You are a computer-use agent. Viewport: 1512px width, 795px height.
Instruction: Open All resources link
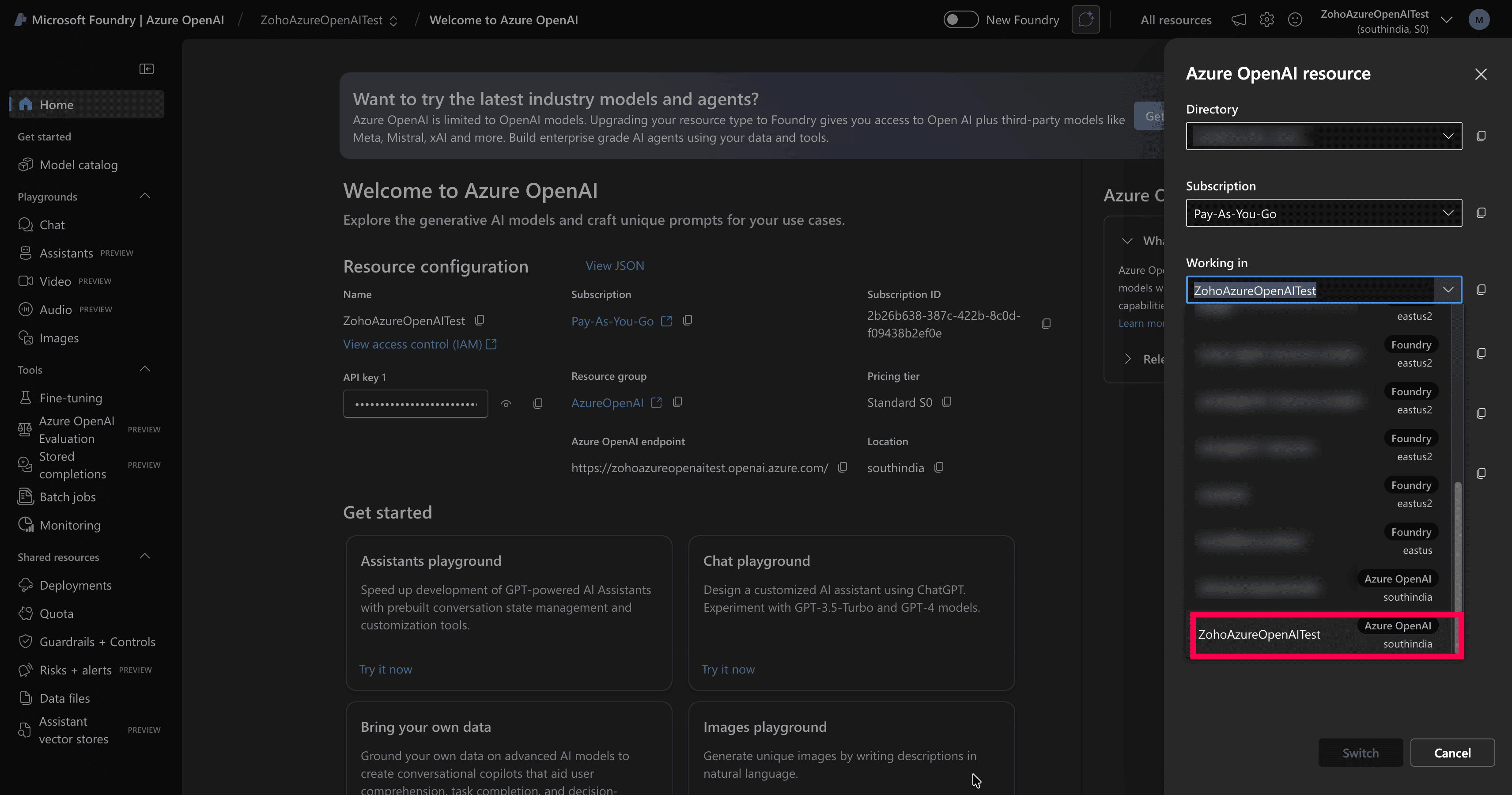coord(1176,20)
